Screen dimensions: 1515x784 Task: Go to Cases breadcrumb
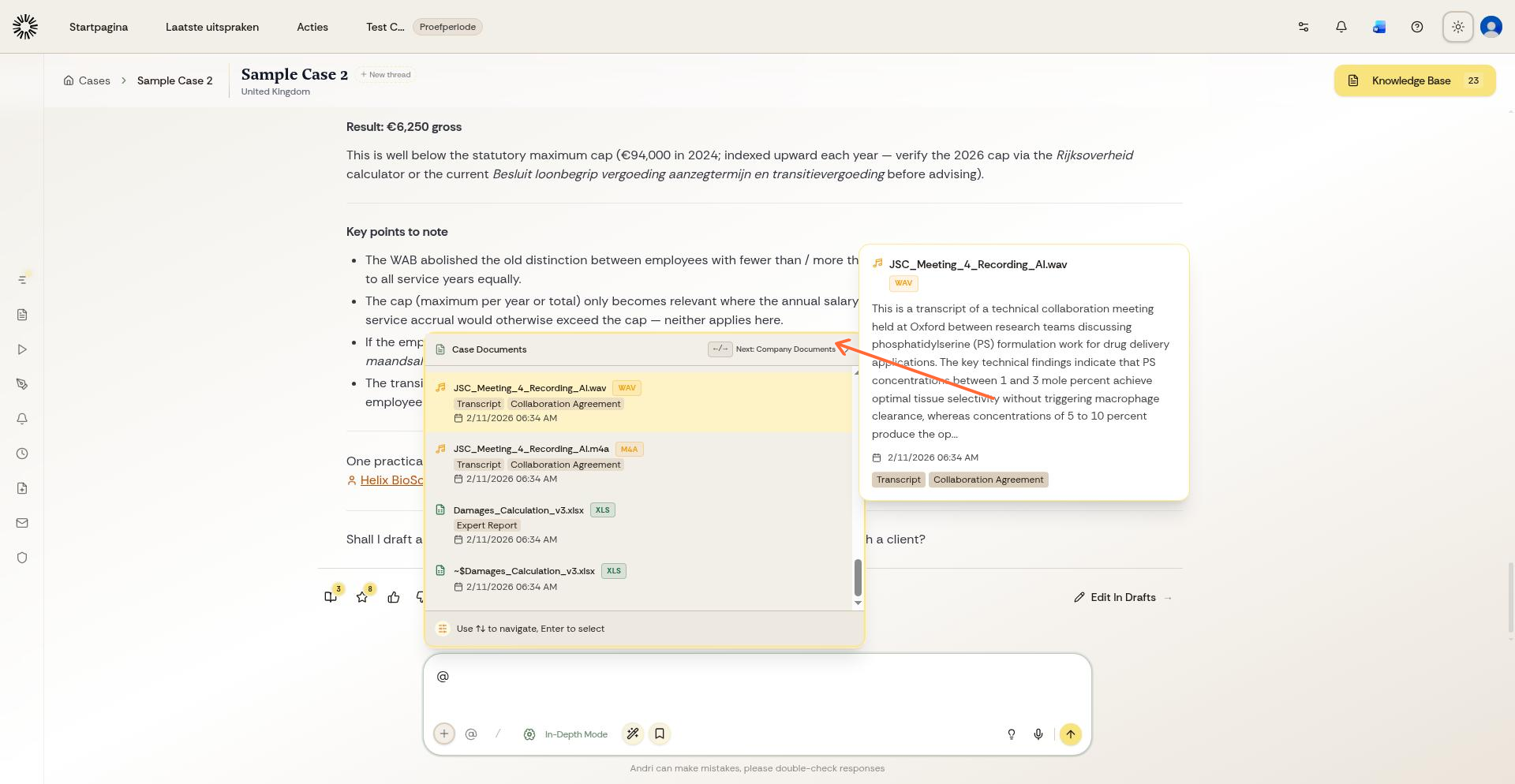point(87,80)
